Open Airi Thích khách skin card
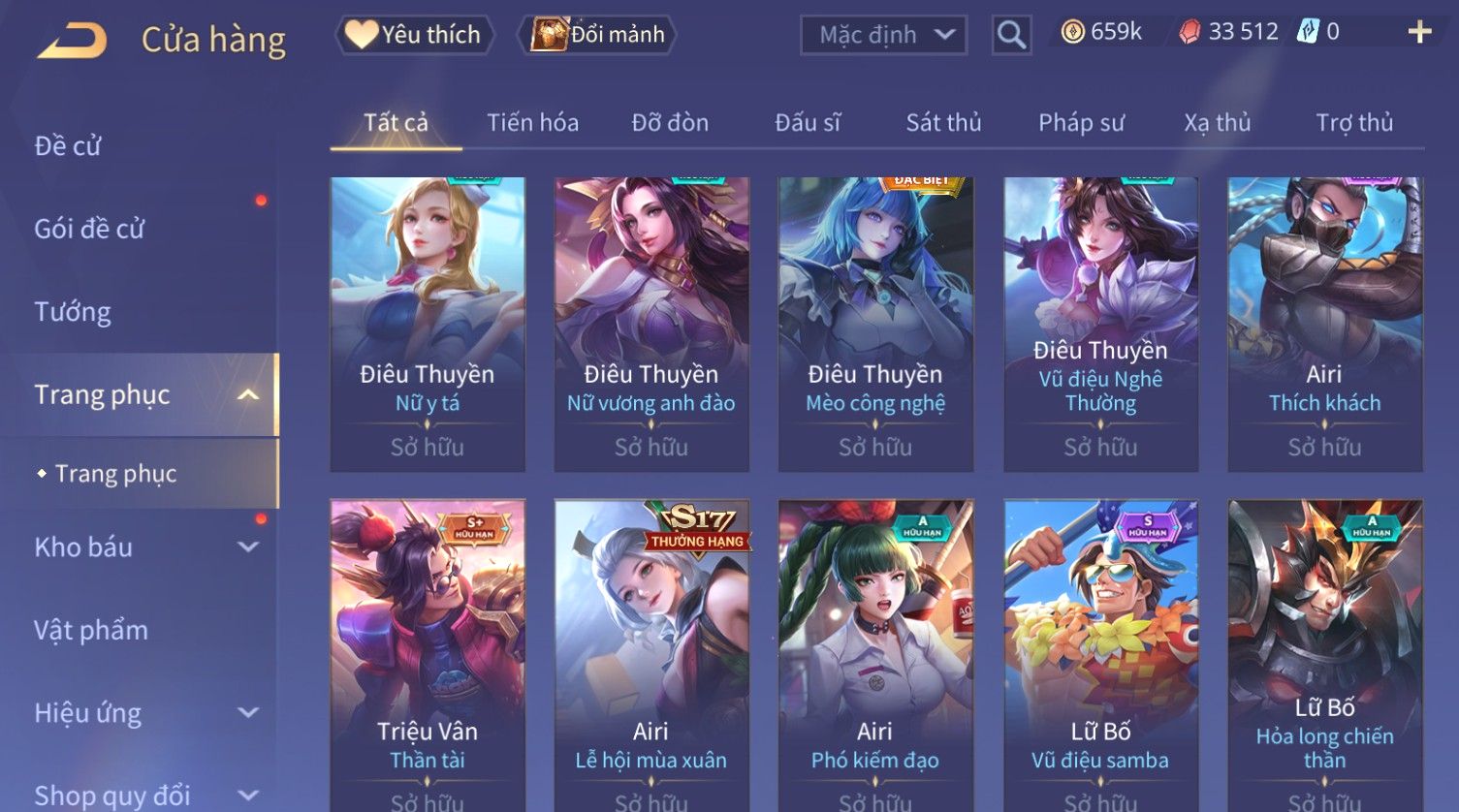Viewport: 1459px width, 812px height. click(x=1324, y=325)
